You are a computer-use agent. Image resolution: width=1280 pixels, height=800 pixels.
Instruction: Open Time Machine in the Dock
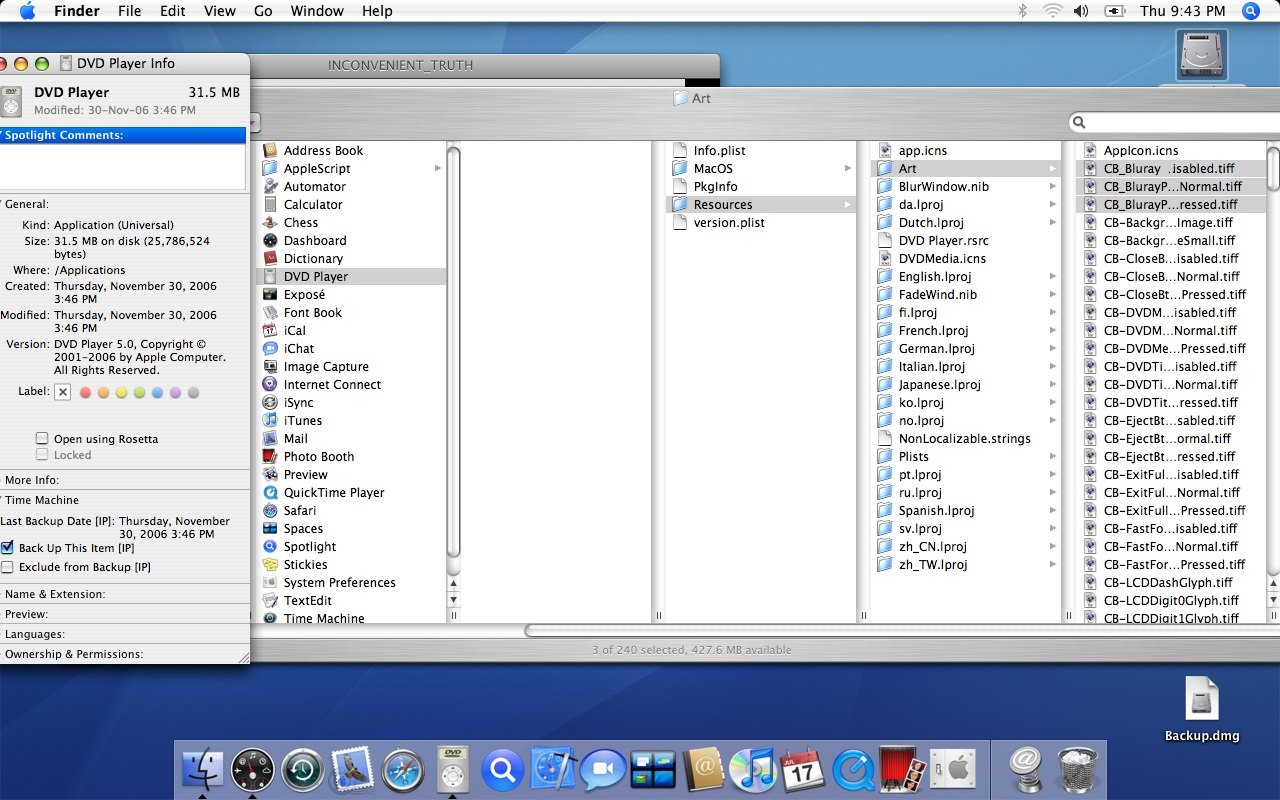pyautogui.click(x=301, y=769)
